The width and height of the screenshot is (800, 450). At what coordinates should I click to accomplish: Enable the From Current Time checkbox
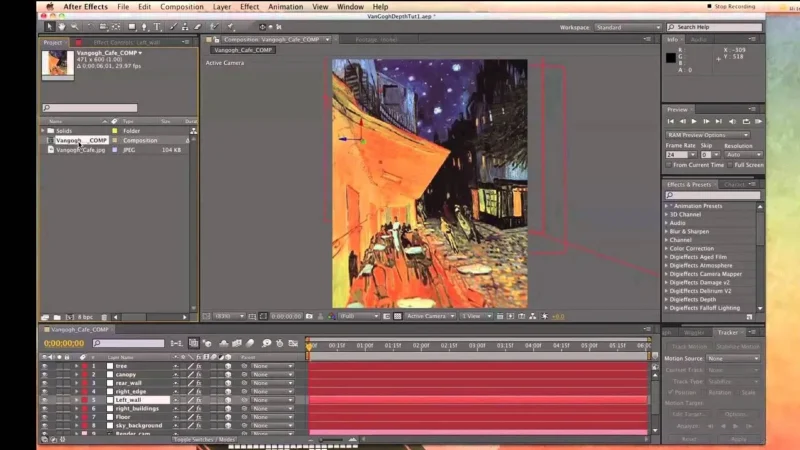tap(669, 165)
